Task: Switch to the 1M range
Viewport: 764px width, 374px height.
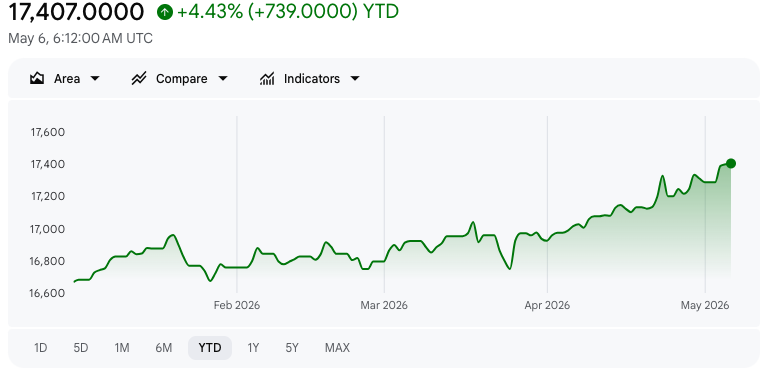Action: click(x=122, y=348)
